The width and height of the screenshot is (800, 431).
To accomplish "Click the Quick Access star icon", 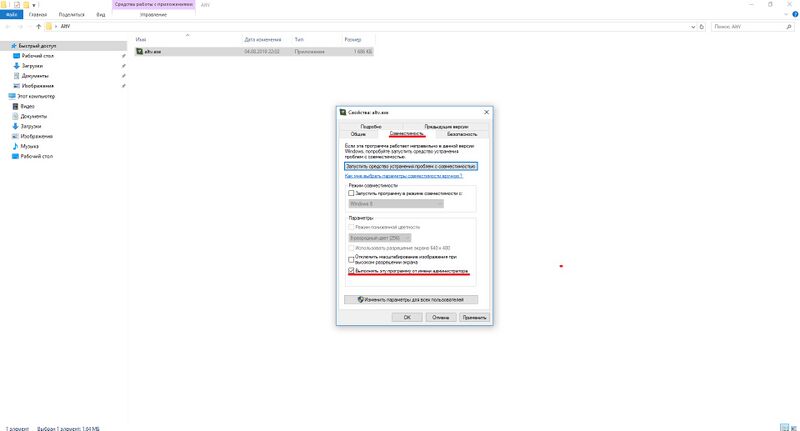I will (14, 46).
